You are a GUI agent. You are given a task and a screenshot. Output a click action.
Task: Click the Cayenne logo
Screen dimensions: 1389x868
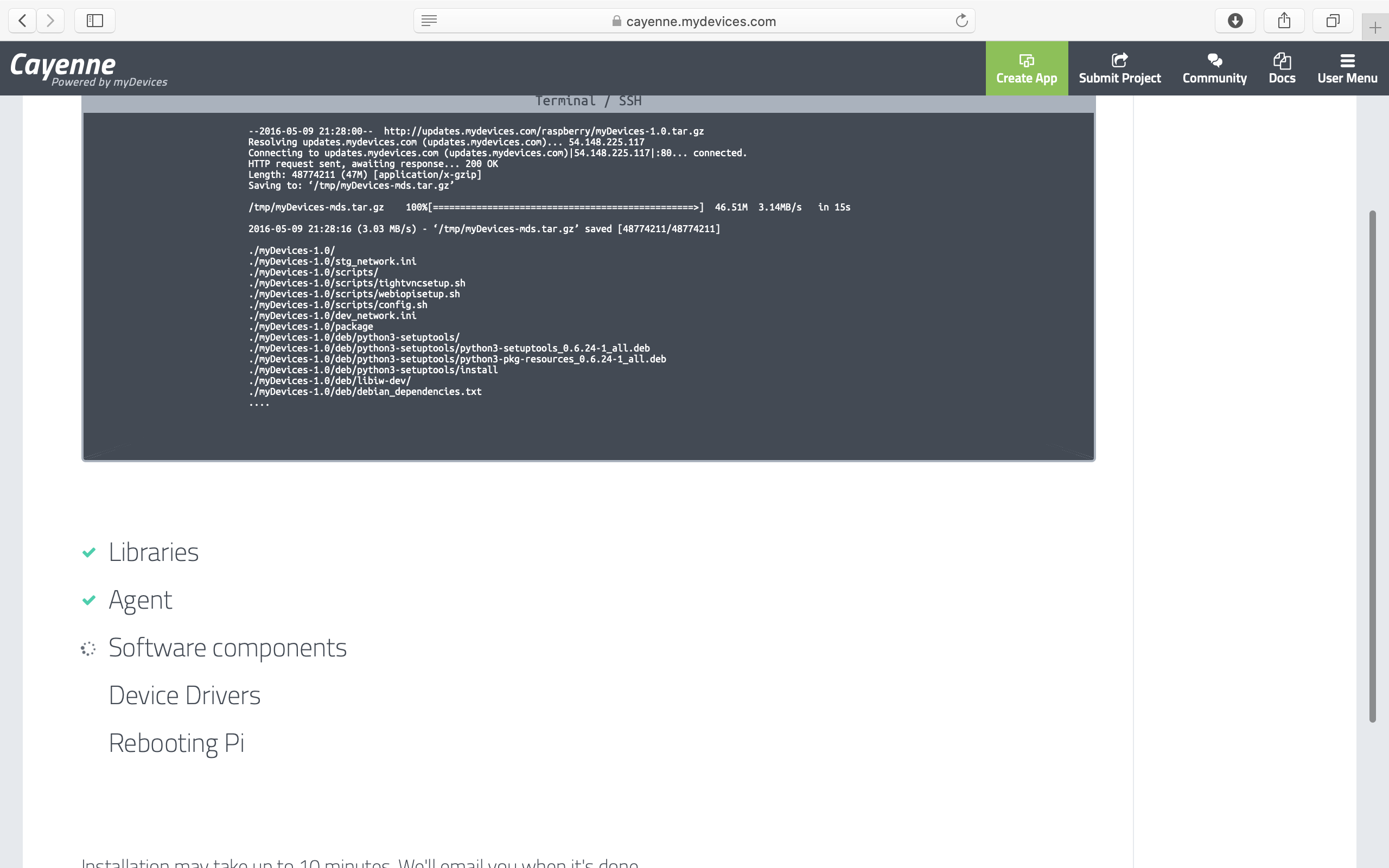(63, 65)
